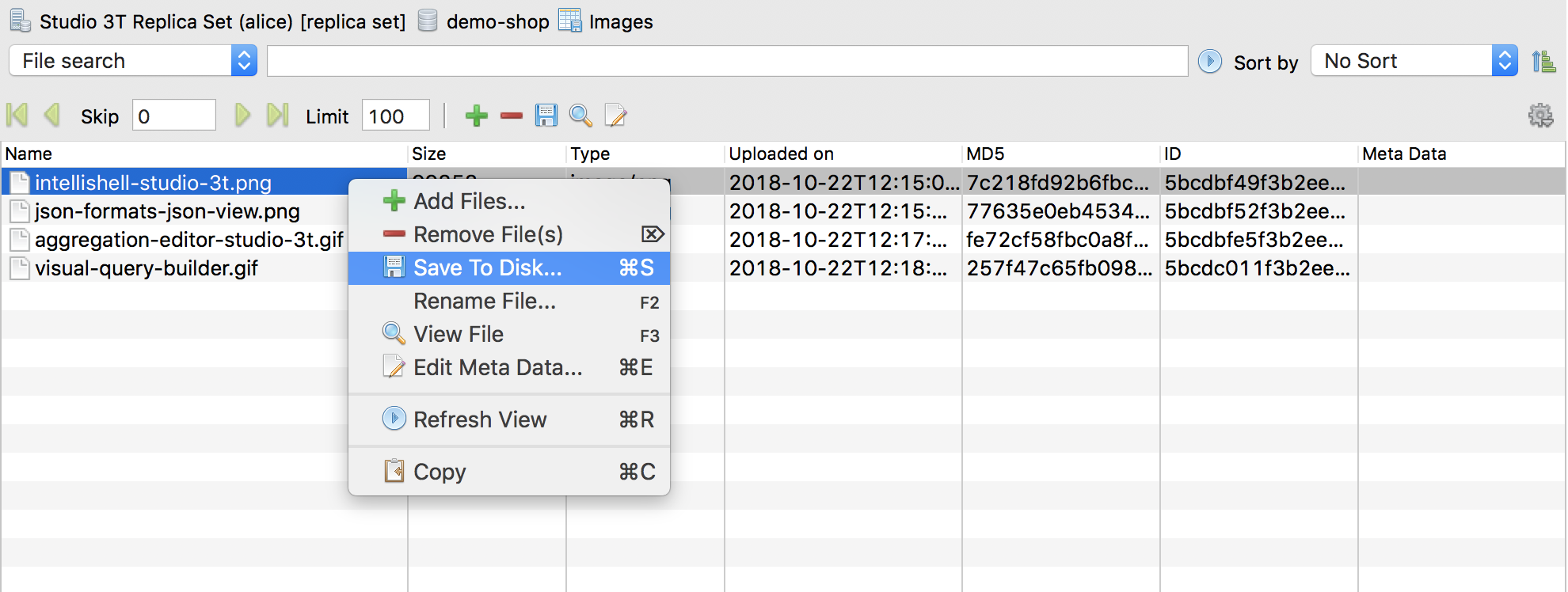1568x592 pixels.
Task: View file with the magnifier toolbar icon
Action: [581, 116]
